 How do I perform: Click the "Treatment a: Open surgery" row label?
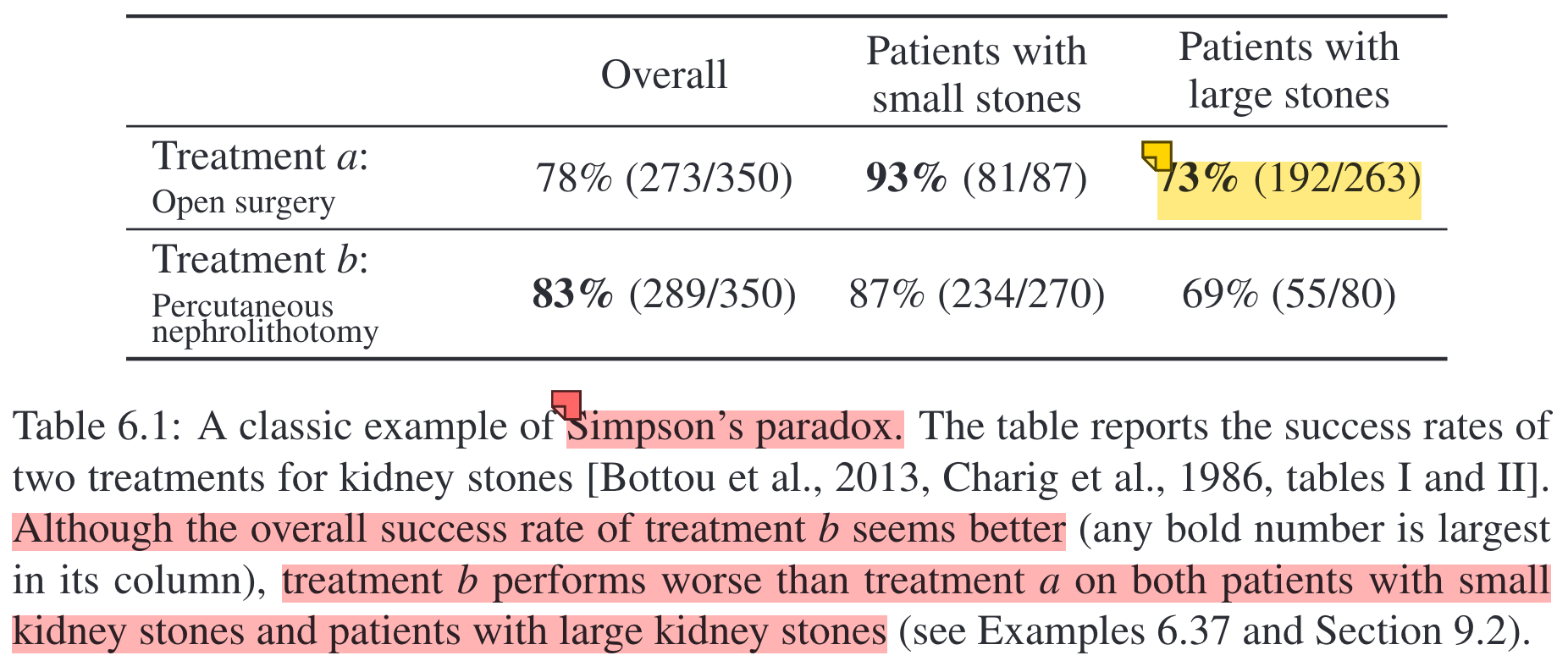click(x=260, y=178)
